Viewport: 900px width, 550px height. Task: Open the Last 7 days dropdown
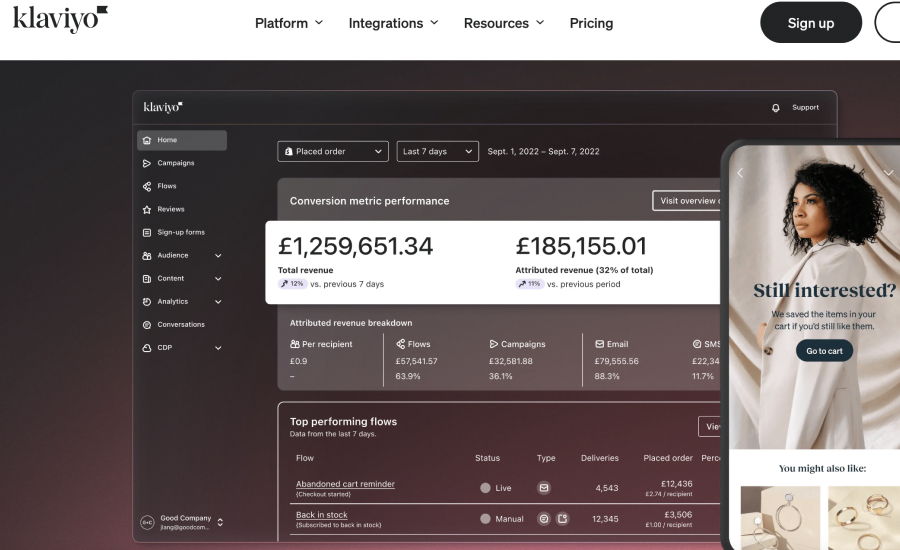437,152
